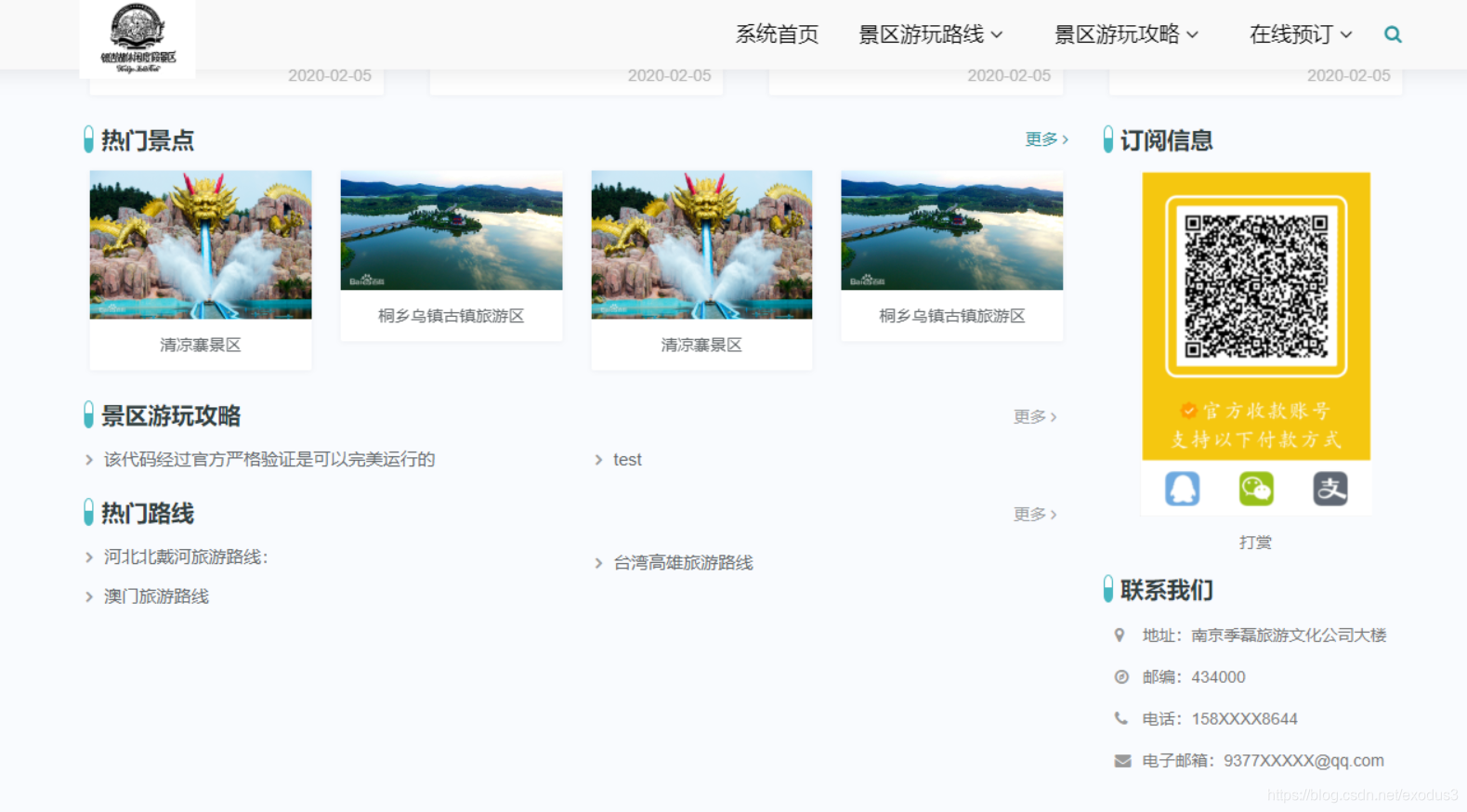
Task: Click the postcode icon beside 邮编
Action: (1121, 677)
